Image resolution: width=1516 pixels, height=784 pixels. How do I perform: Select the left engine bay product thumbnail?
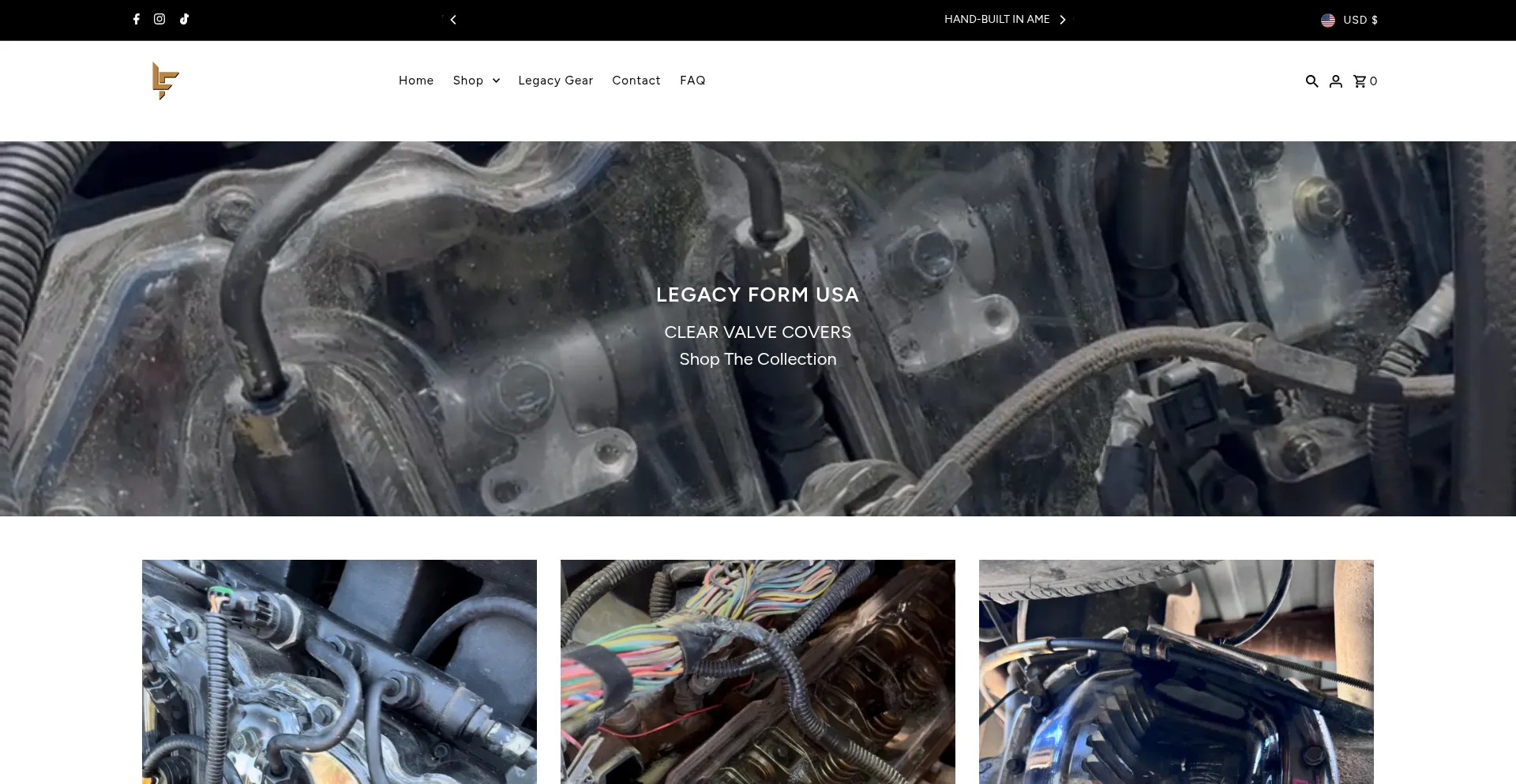340,671
